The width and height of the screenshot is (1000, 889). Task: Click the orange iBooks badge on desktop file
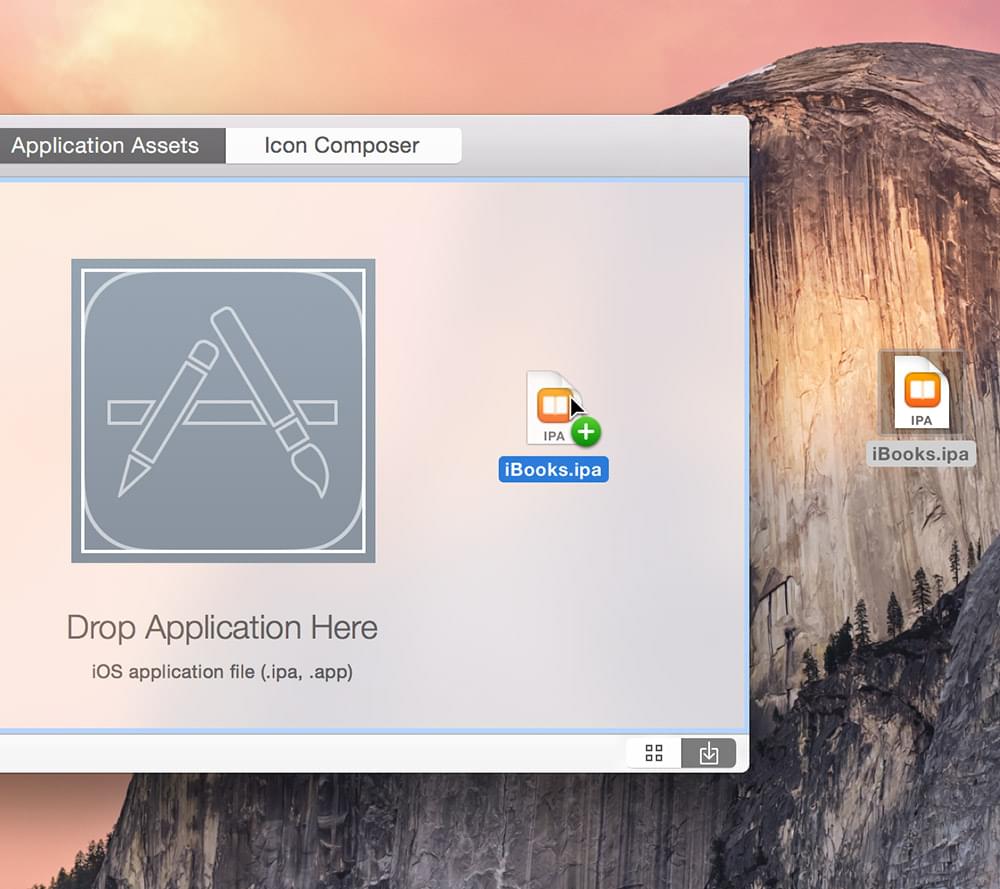point(921,388)
